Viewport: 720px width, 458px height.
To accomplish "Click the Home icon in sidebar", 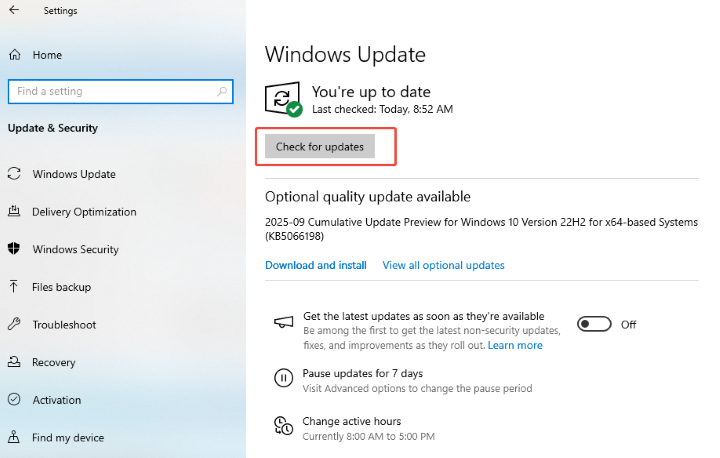I will pos(14,55).
